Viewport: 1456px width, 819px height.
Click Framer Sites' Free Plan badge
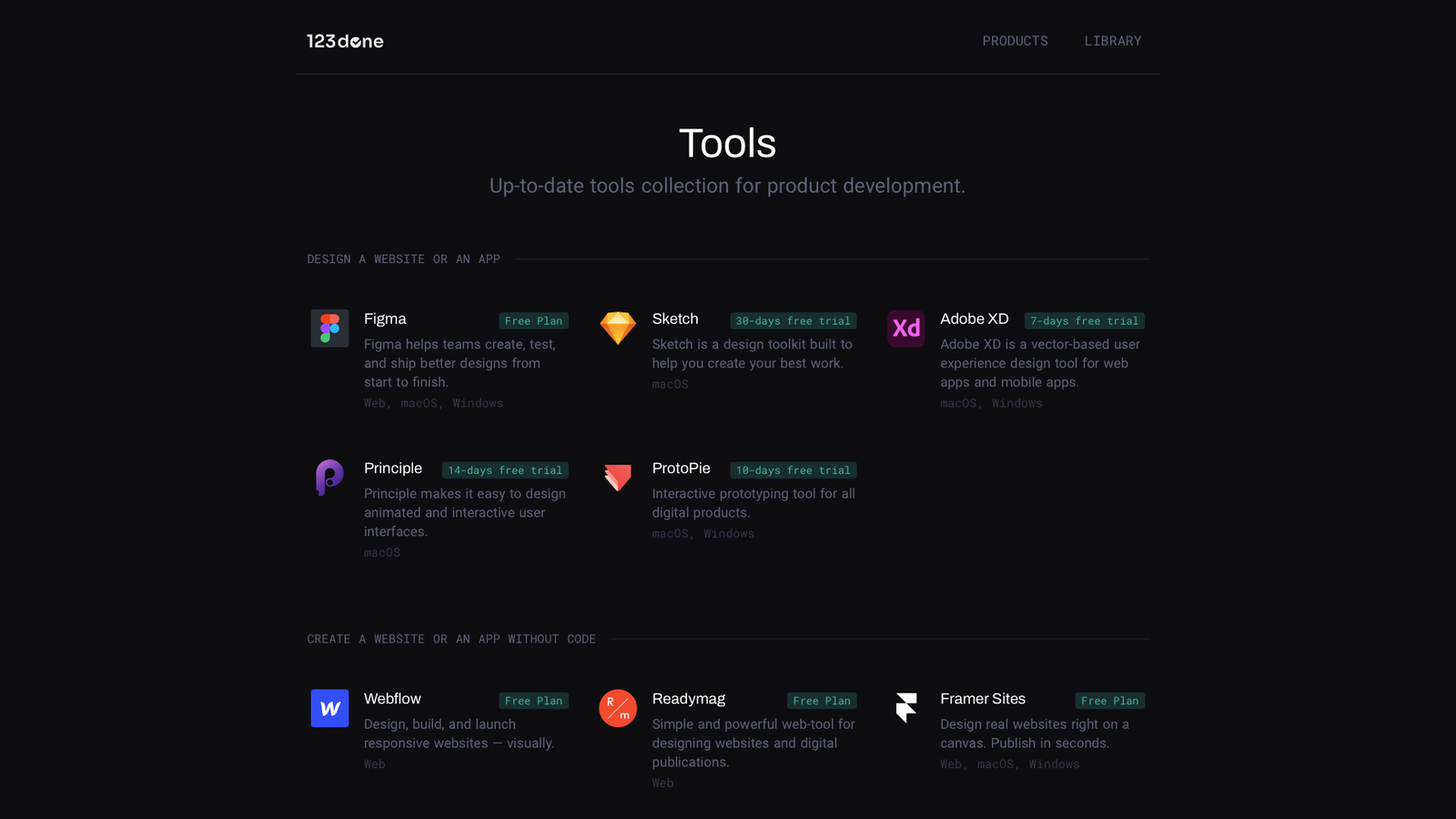(x=1109, y=701)
